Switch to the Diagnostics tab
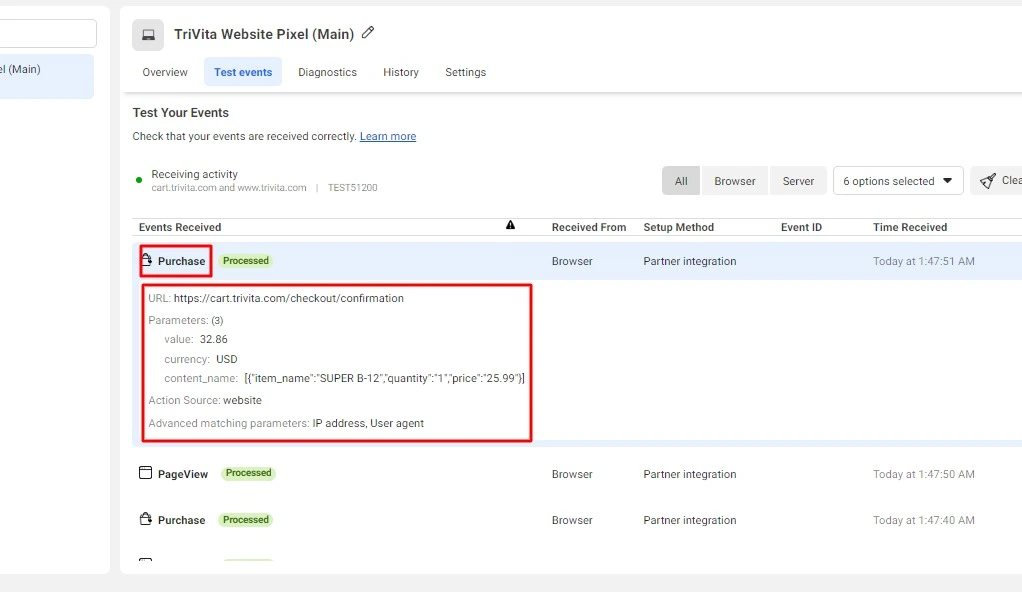This screenshot has width=1022, height=592. pos(327,72)
